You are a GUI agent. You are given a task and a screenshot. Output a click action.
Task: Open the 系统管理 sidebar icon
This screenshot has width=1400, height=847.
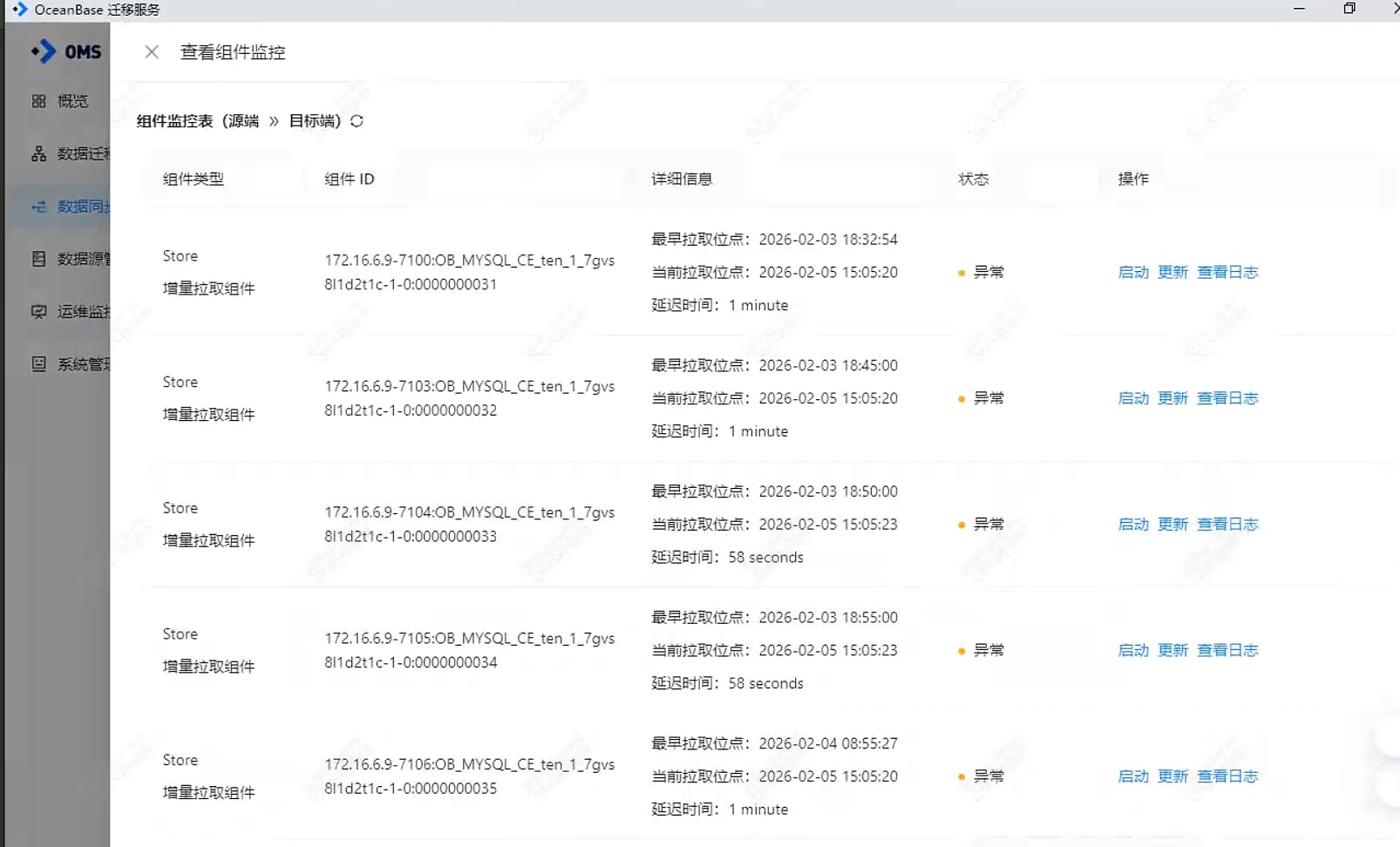(39, 364)
